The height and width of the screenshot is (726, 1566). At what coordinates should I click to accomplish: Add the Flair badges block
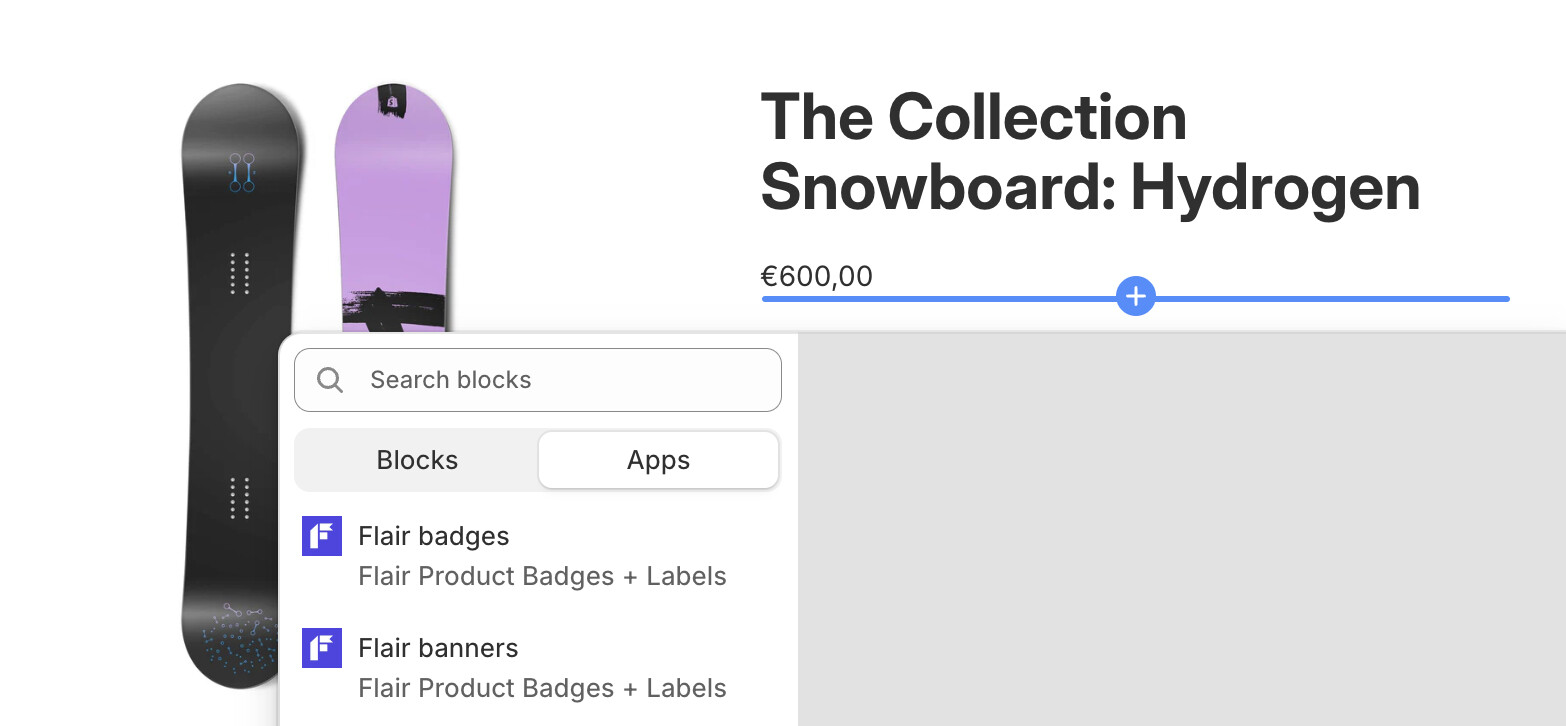pos(434,536)
